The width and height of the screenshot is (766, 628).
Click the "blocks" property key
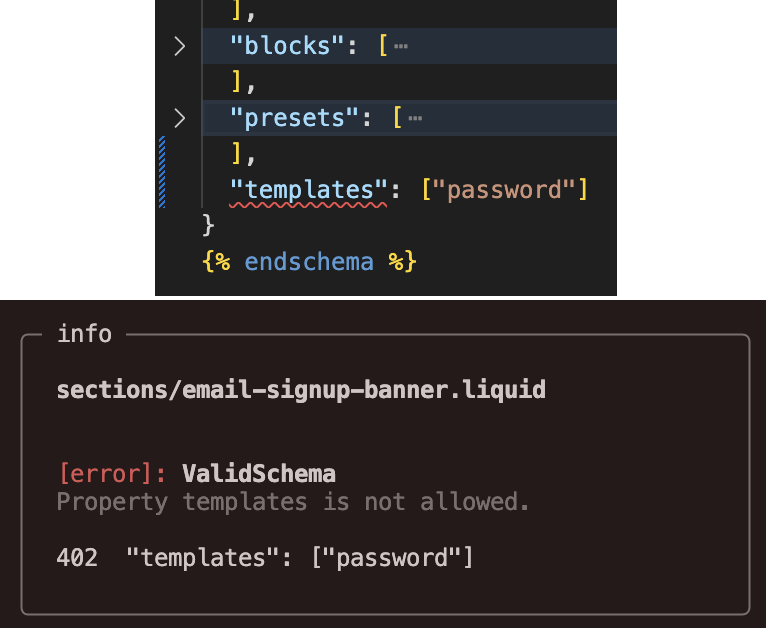point(281,46)
